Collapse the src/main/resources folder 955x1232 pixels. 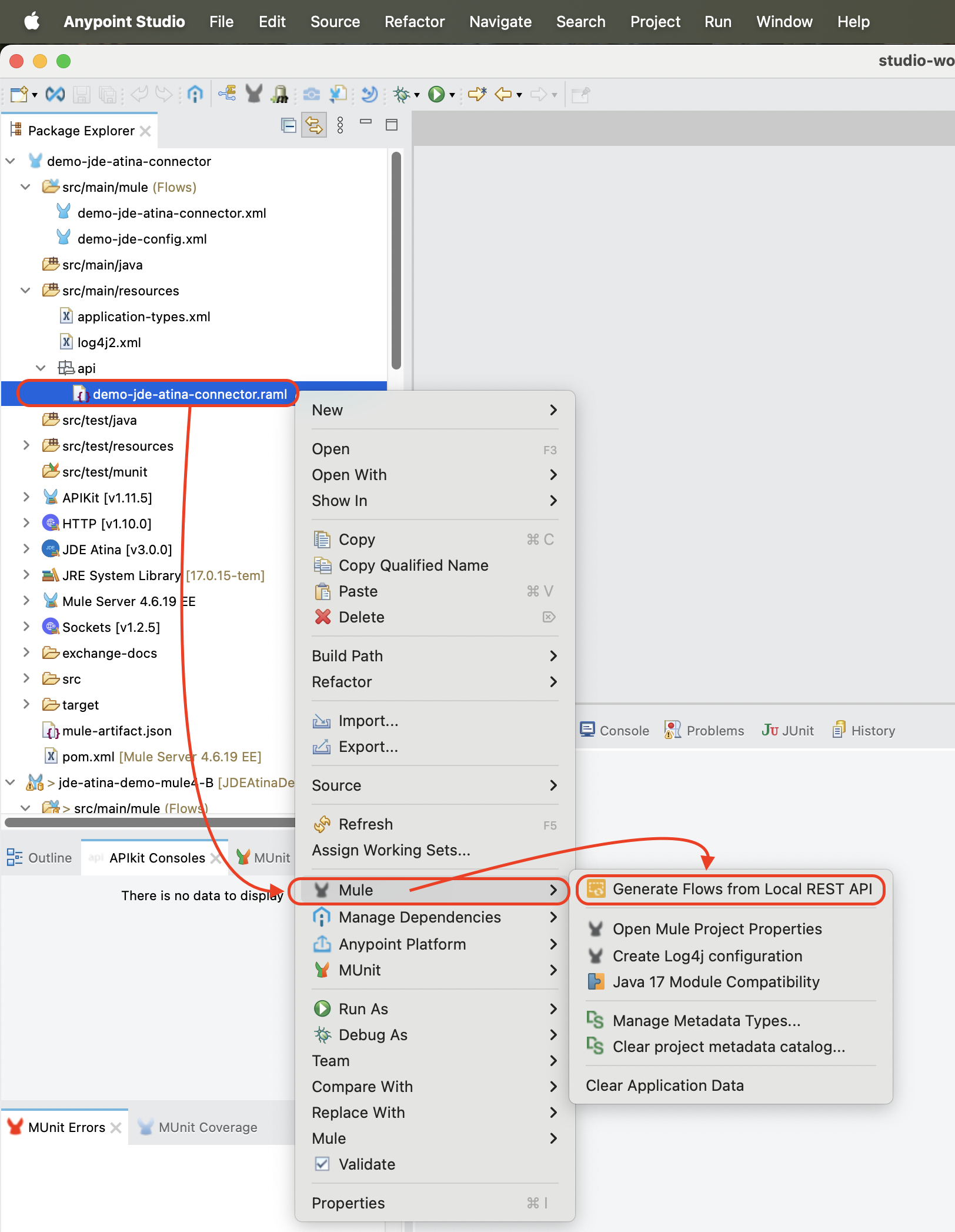(26, 291)
